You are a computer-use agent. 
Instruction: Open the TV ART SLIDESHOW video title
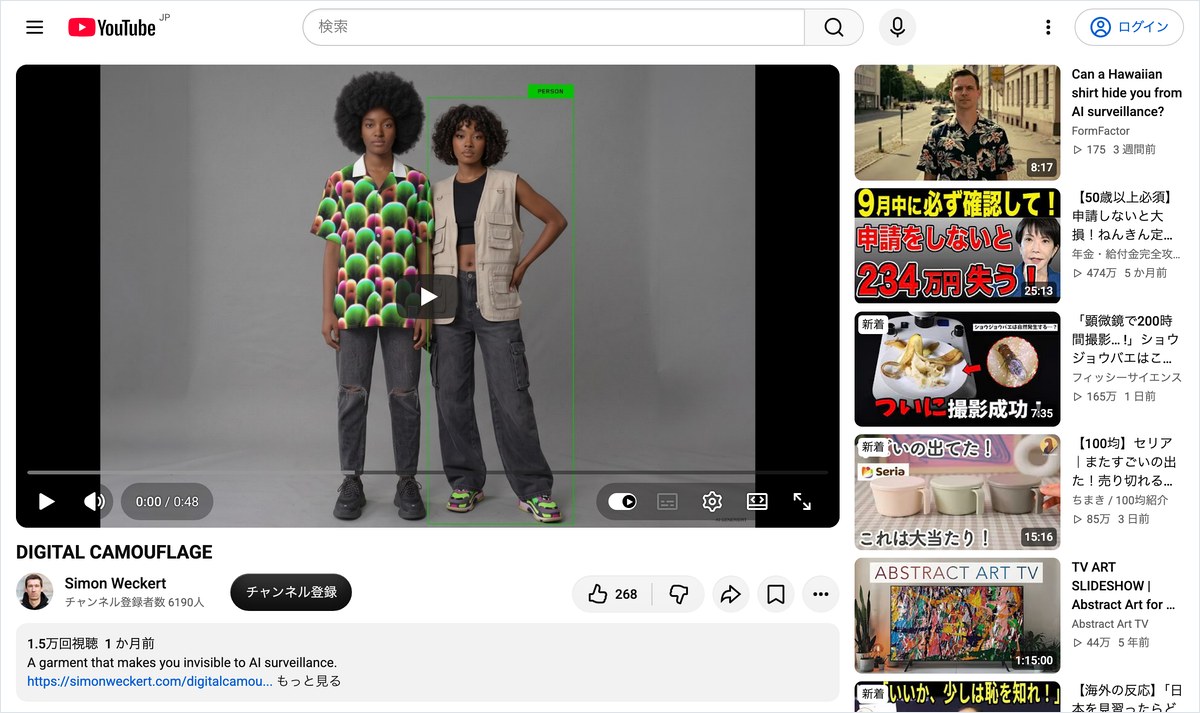(x=1123, y=585)
